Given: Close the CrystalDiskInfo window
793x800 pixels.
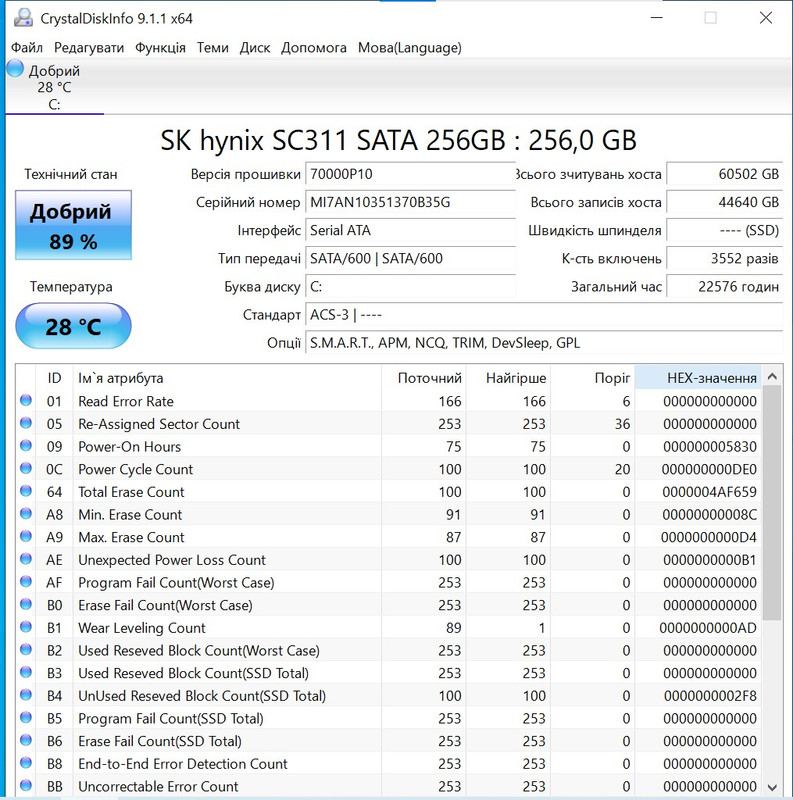Looking at the screenshot, I should coord(765,18).
